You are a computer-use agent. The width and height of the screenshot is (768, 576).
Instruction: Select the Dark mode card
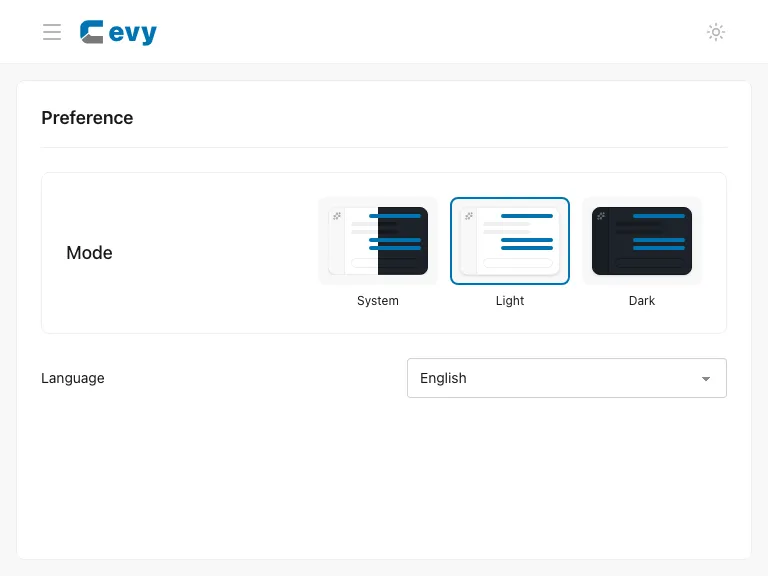point(642,241)
